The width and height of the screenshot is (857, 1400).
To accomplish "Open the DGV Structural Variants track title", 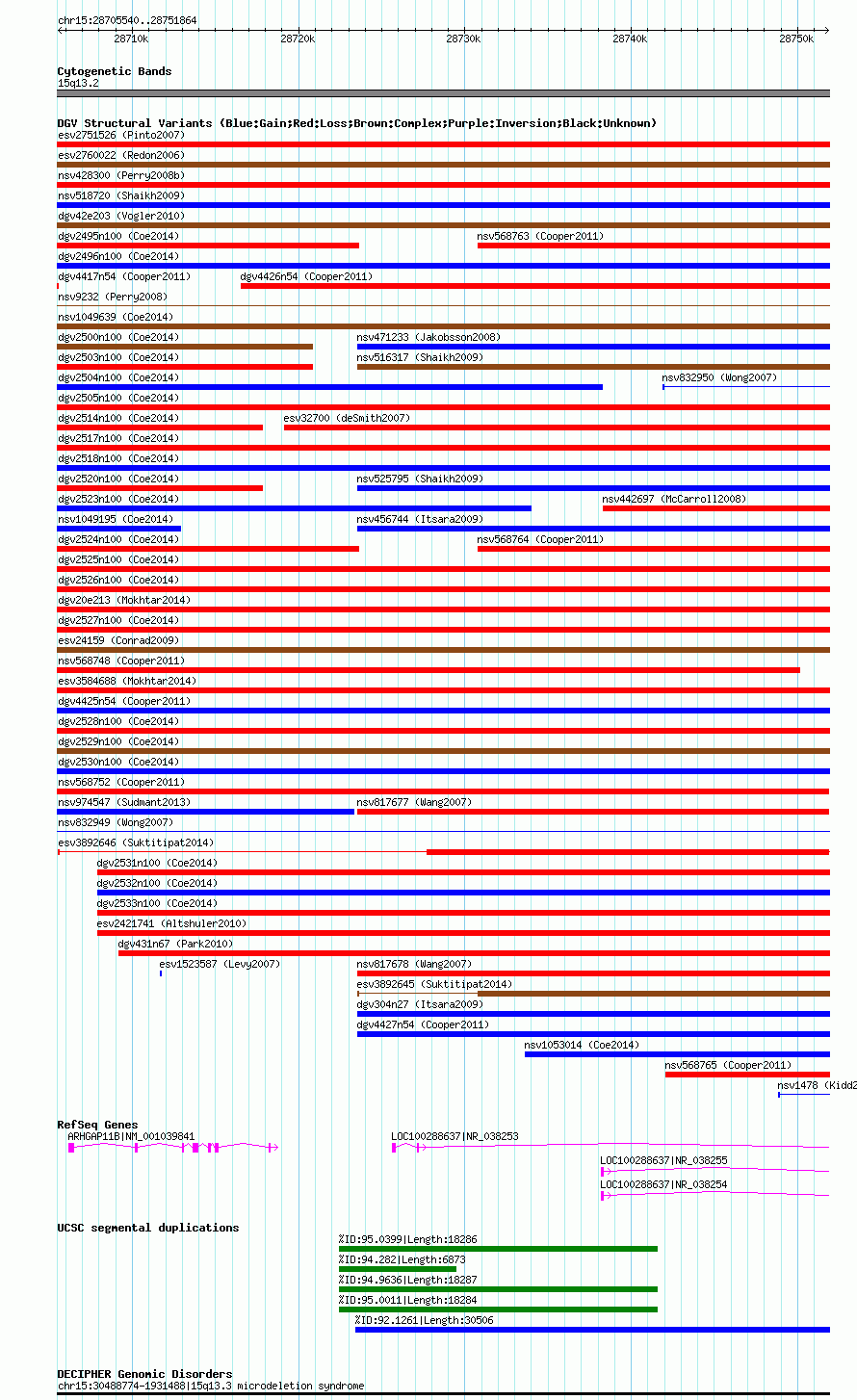I will [x=357, y=123].
